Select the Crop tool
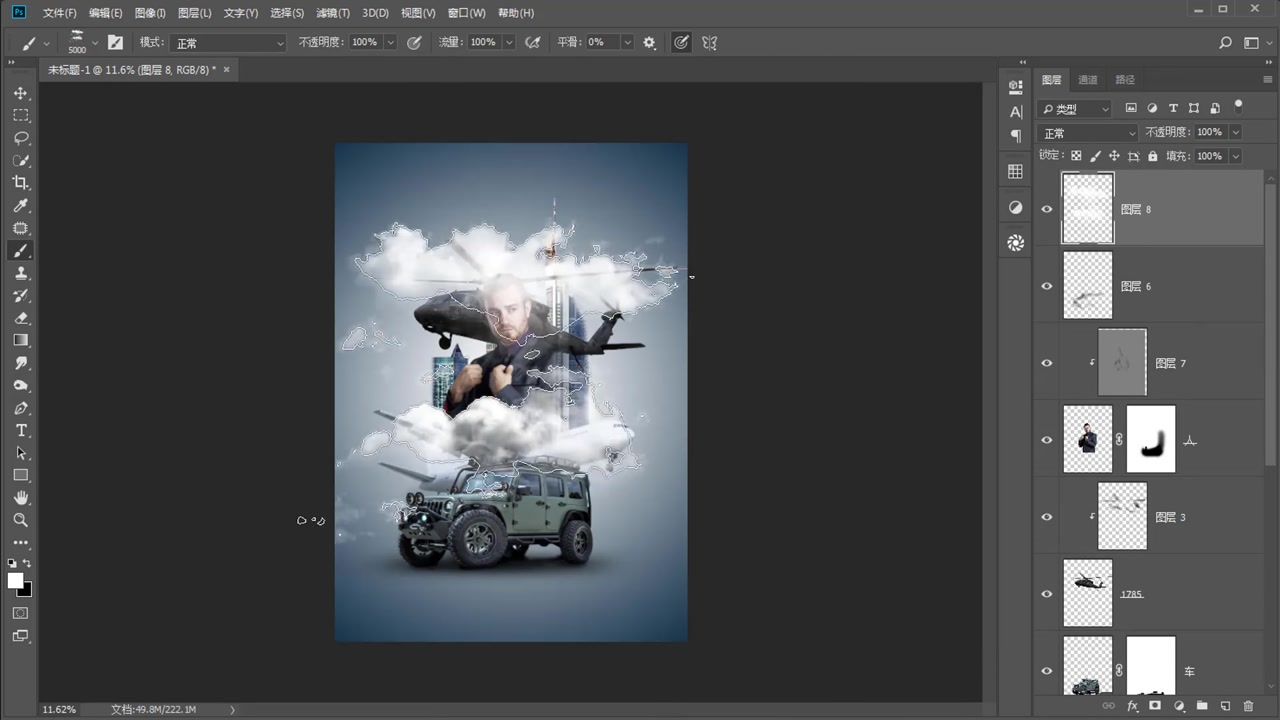 point(20,183)
